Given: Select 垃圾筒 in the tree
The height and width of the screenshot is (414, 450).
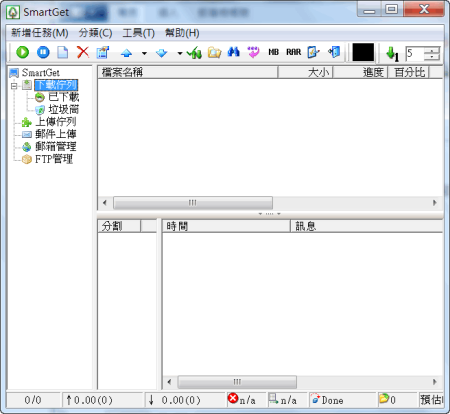Looking at the screenshot, I should [63, 109].
